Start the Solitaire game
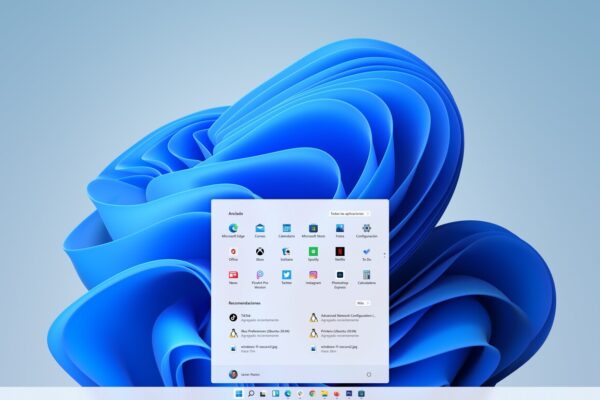Viewport: 600px width, 400px height. pyautogui.click(x=287, y=254)
